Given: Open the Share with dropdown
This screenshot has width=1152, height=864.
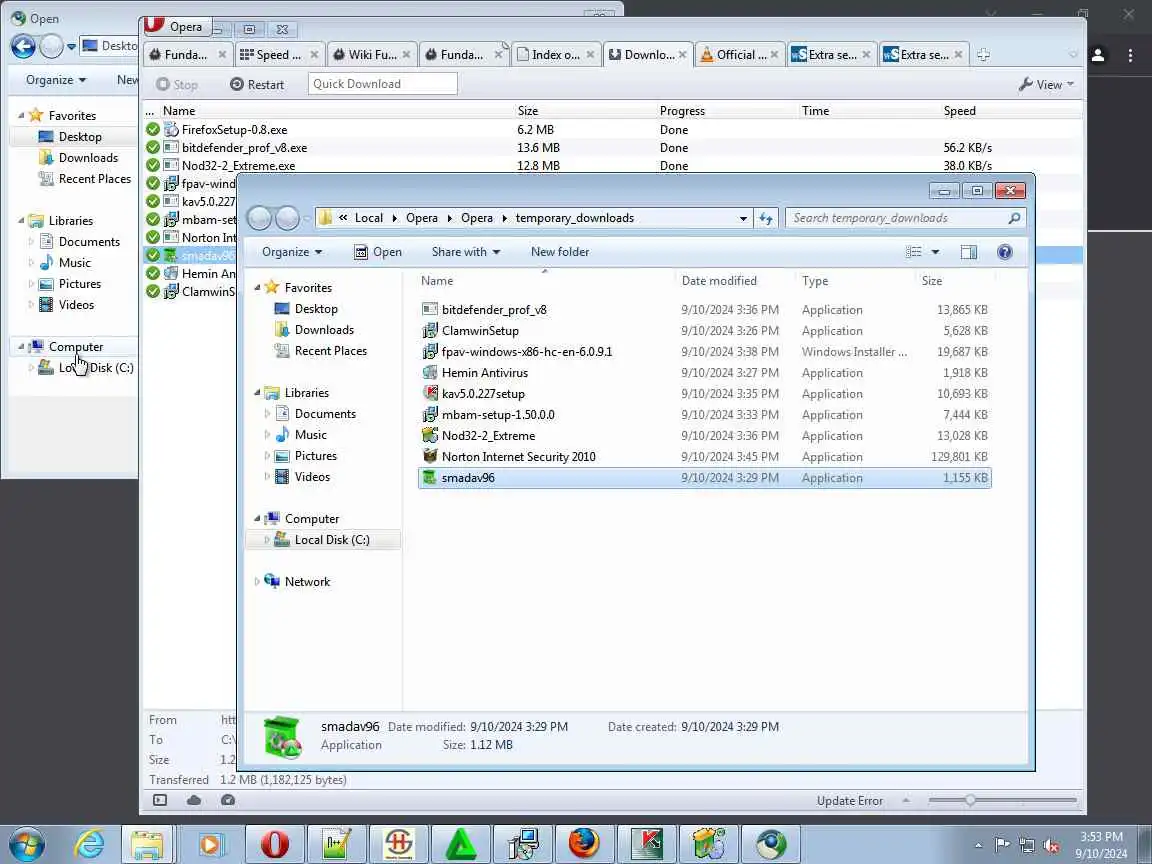Looking at the screenshot, I should click(x=466, y=252).
